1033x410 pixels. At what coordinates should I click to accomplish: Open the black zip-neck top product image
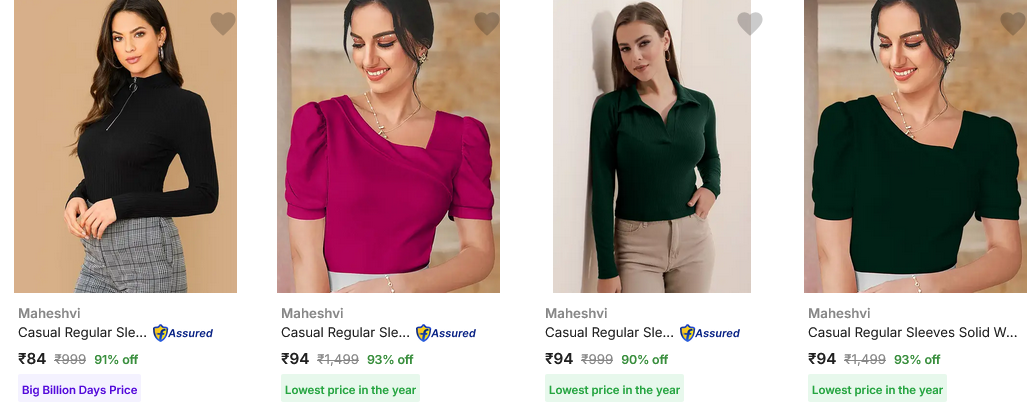(125, 146)
